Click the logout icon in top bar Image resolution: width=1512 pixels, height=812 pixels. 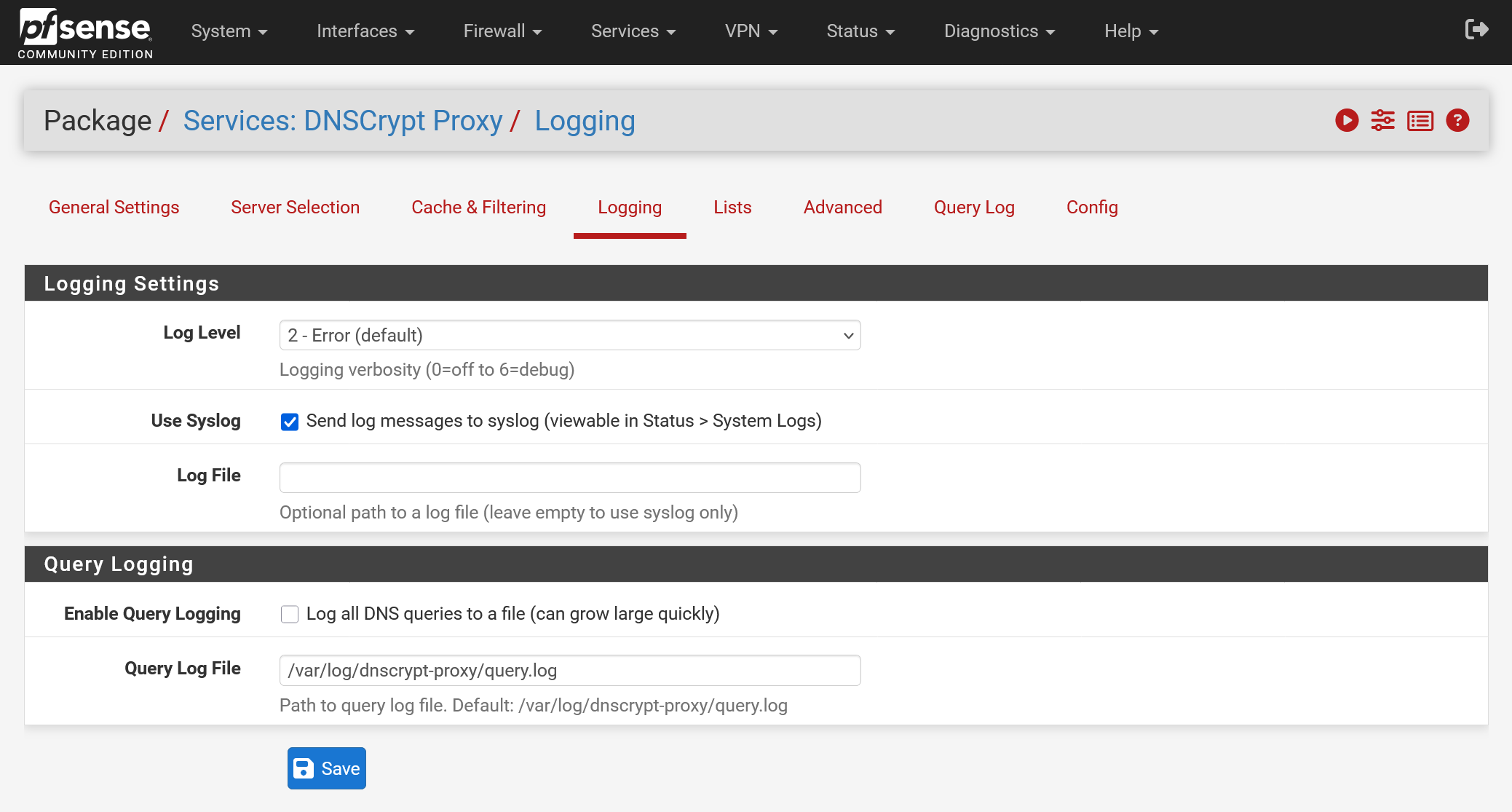tap(1477, 30)
